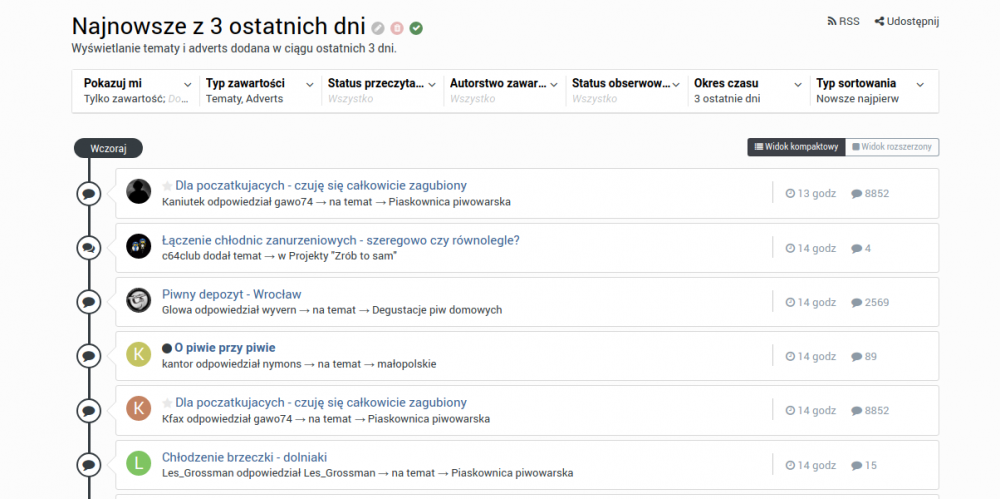Click the Udostępnij share button

point(906,21)
